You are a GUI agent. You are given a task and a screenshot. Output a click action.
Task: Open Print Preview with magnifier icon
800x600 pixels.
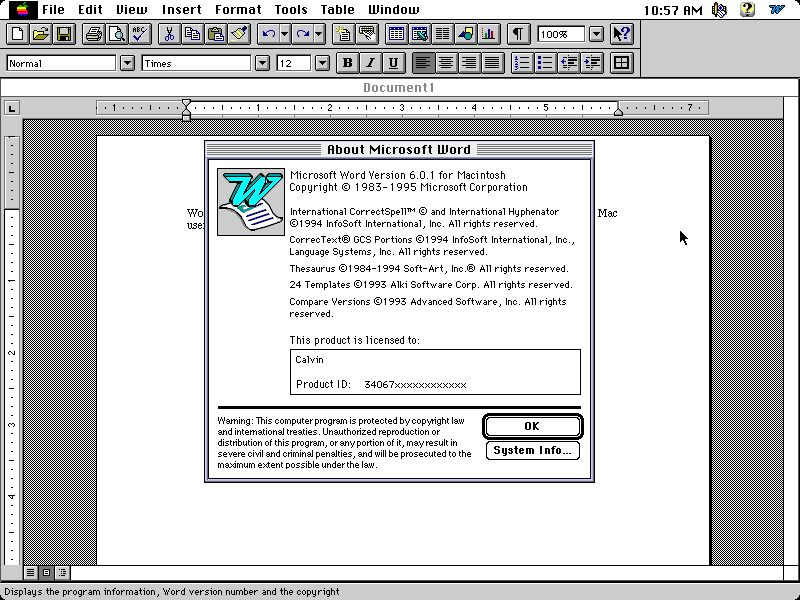(117, 34)
